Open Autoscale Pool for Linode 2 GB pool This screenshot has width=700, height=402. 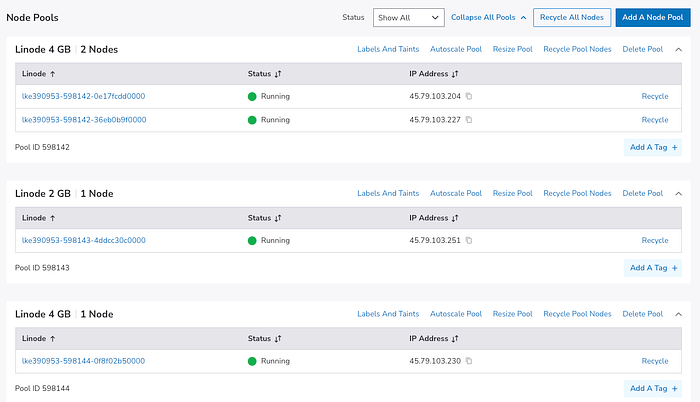(x=456, y=193)
